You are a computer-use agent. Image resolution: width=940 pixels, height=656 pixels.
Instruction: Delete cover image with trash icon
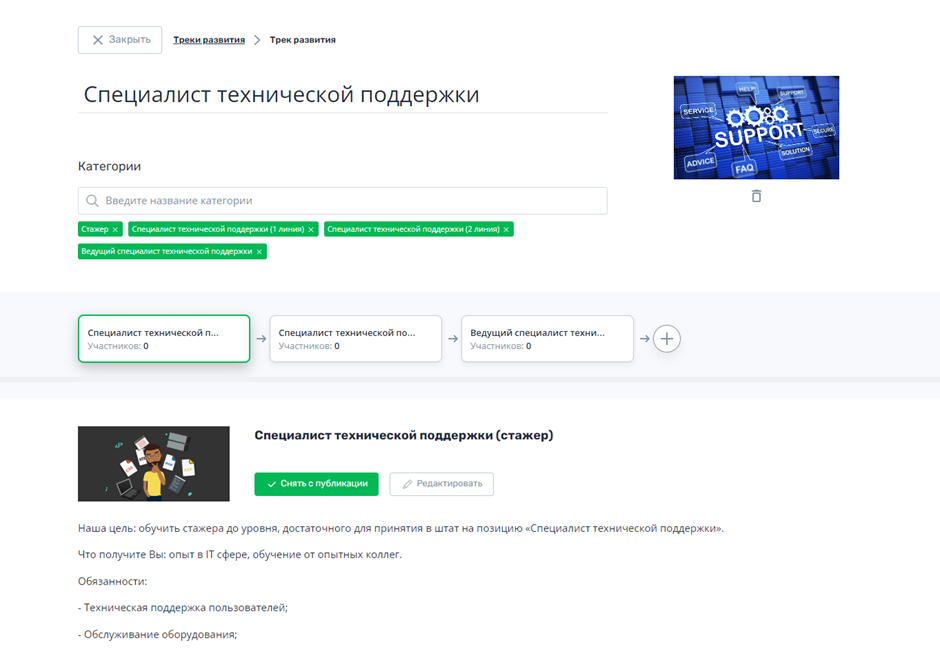757,196
